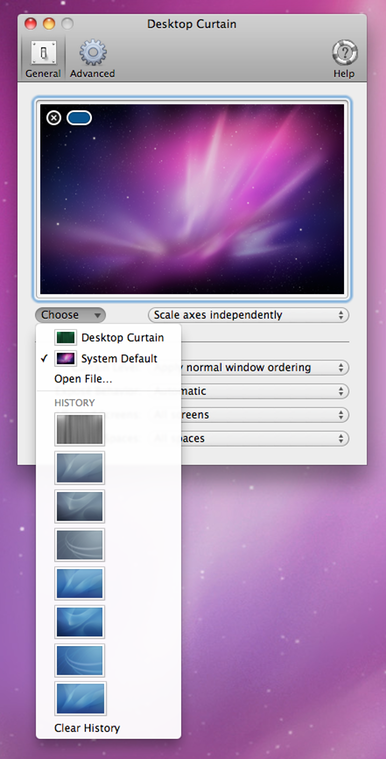Select the sixth history thumbnail, dark blue
The height and width of the screenshot is (759, 386).
[x=79, y=622]
